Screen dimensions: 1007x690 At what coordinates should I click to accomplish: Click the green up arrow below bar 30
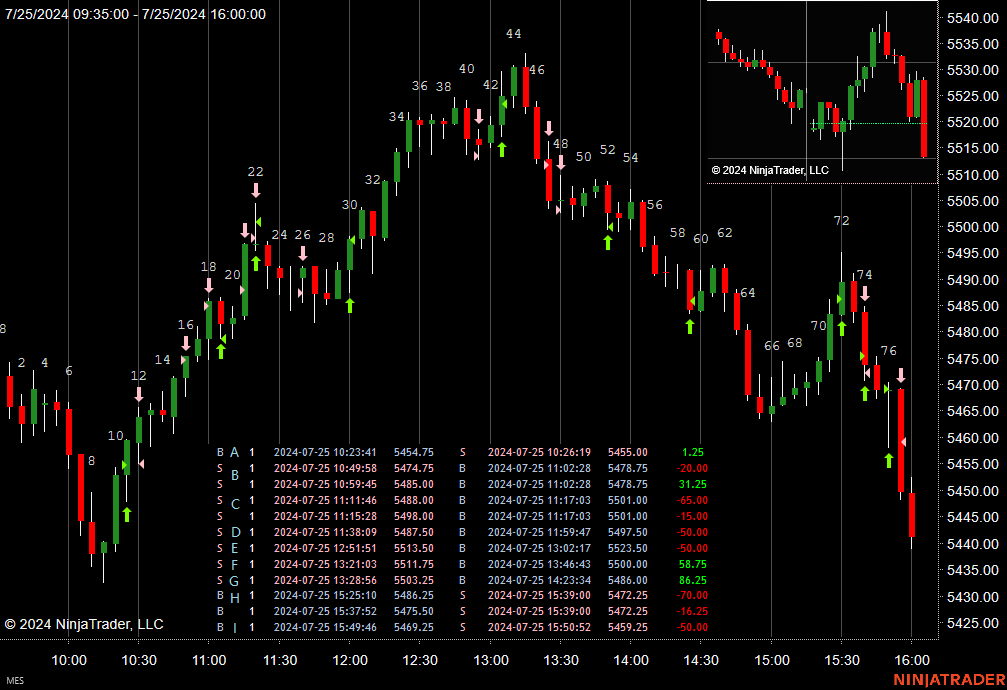click(x=350, y=304)
